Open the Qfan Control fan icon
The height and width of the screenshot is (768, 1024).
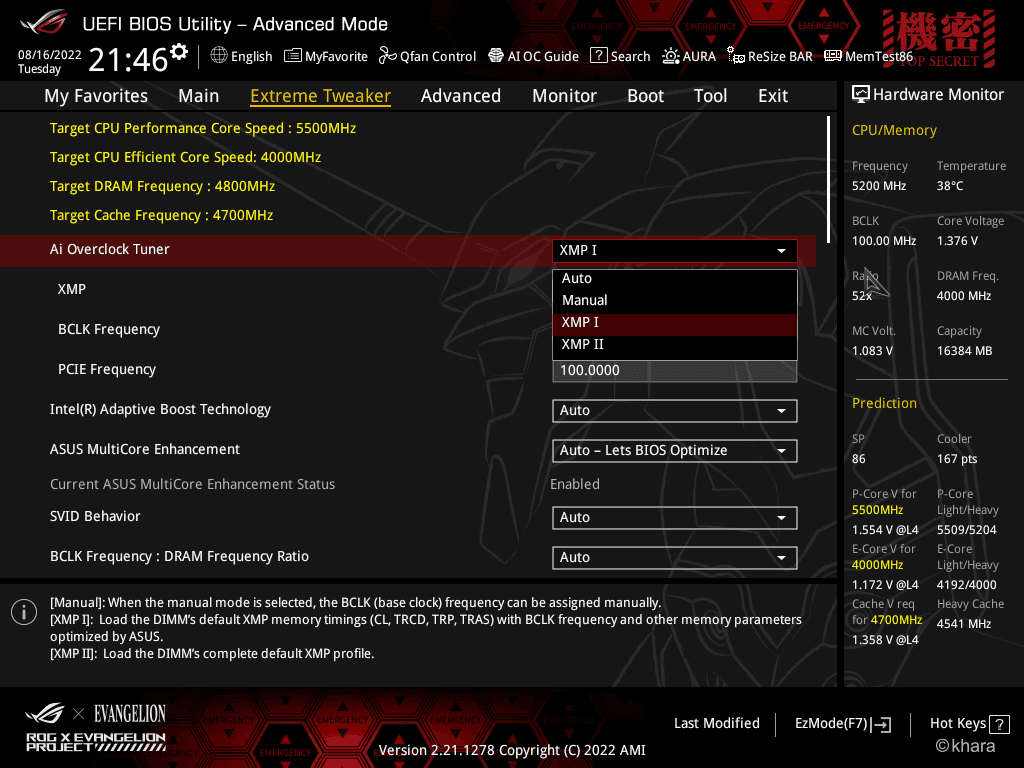click(x=387, y=56)
